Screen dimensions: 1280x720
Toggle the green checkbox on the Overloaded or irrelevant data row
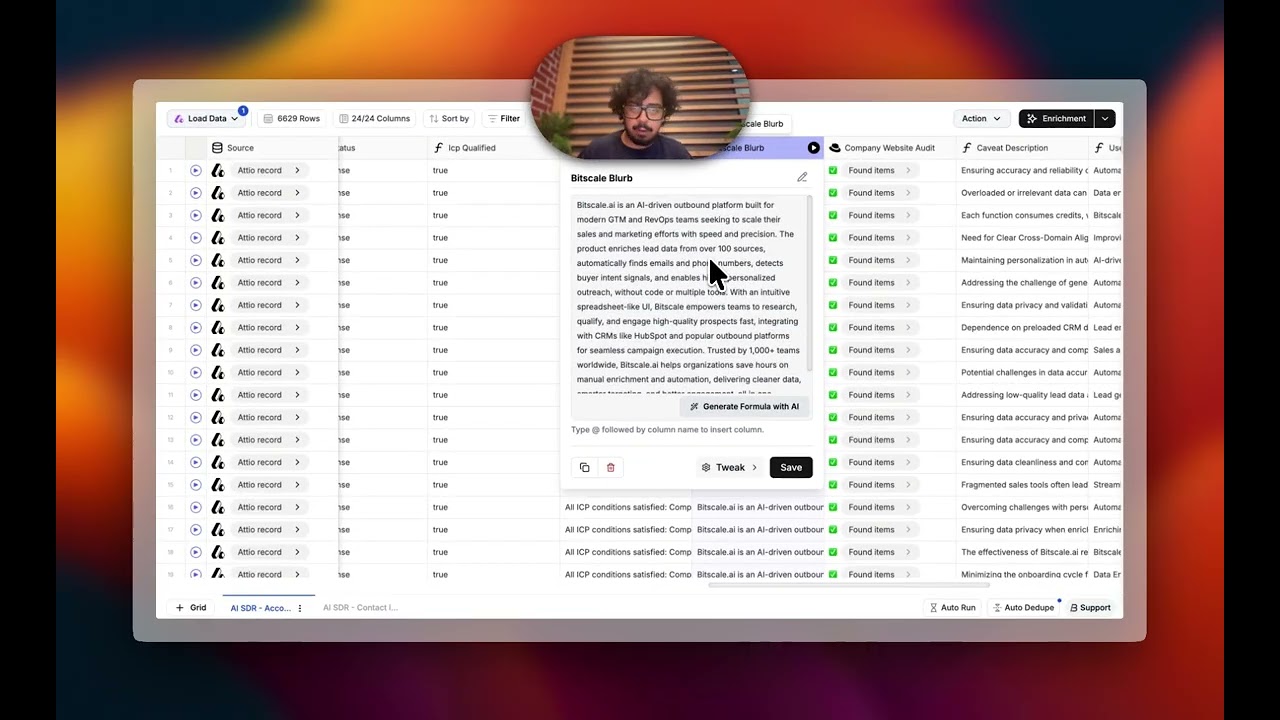click(833, 193)
